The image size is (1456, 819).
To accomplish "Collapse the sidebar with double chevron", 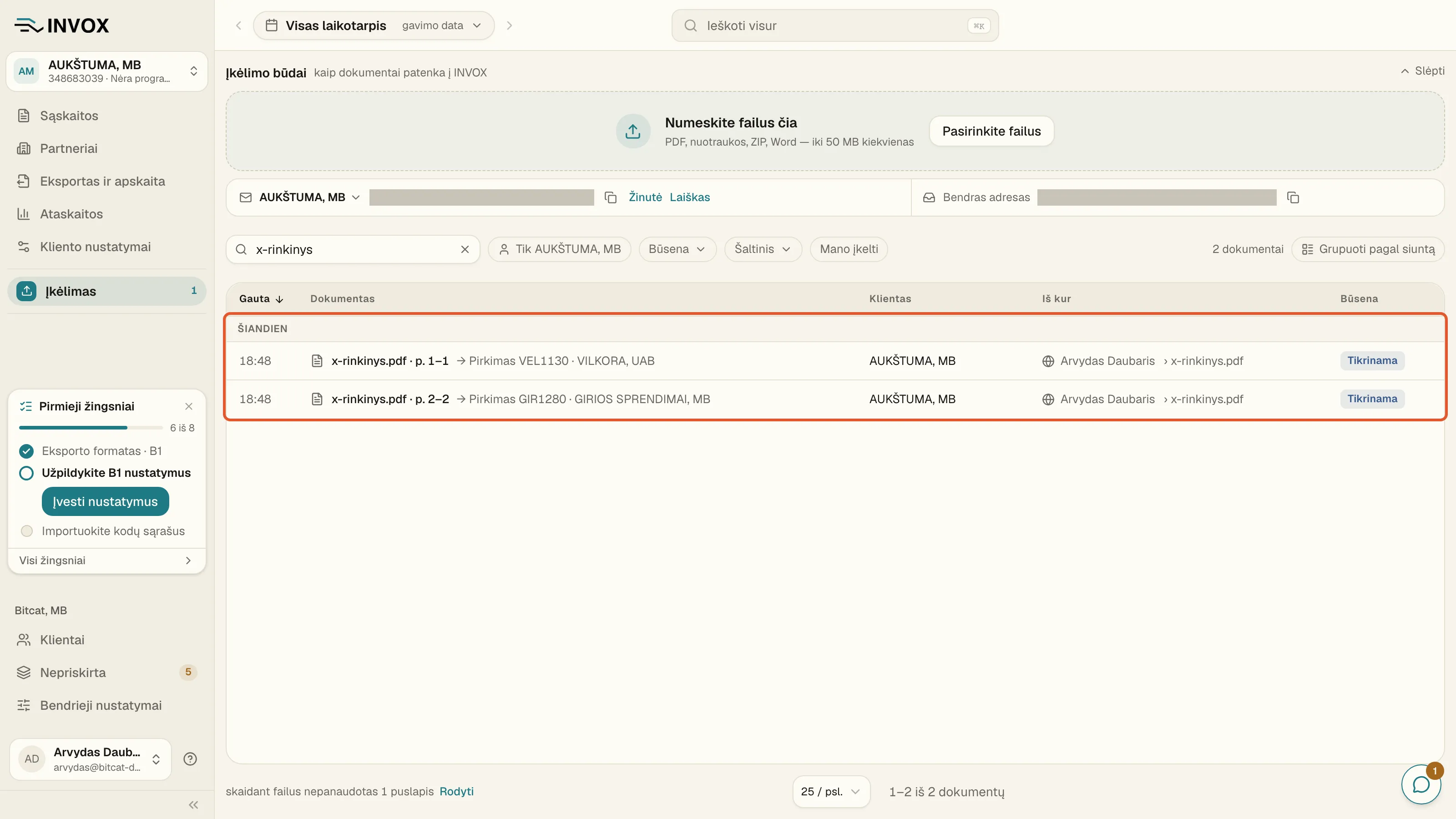I will 193,805.
